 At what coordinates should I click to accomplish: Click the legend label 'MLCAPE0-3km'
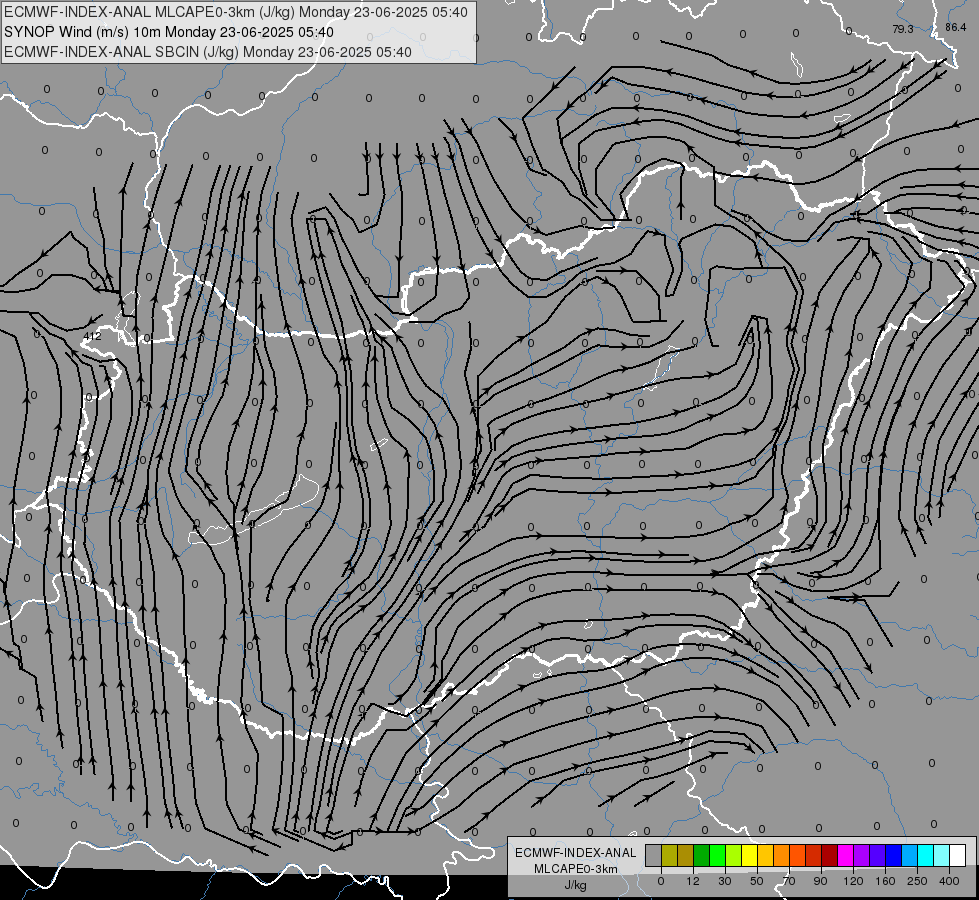coord(576,869)
